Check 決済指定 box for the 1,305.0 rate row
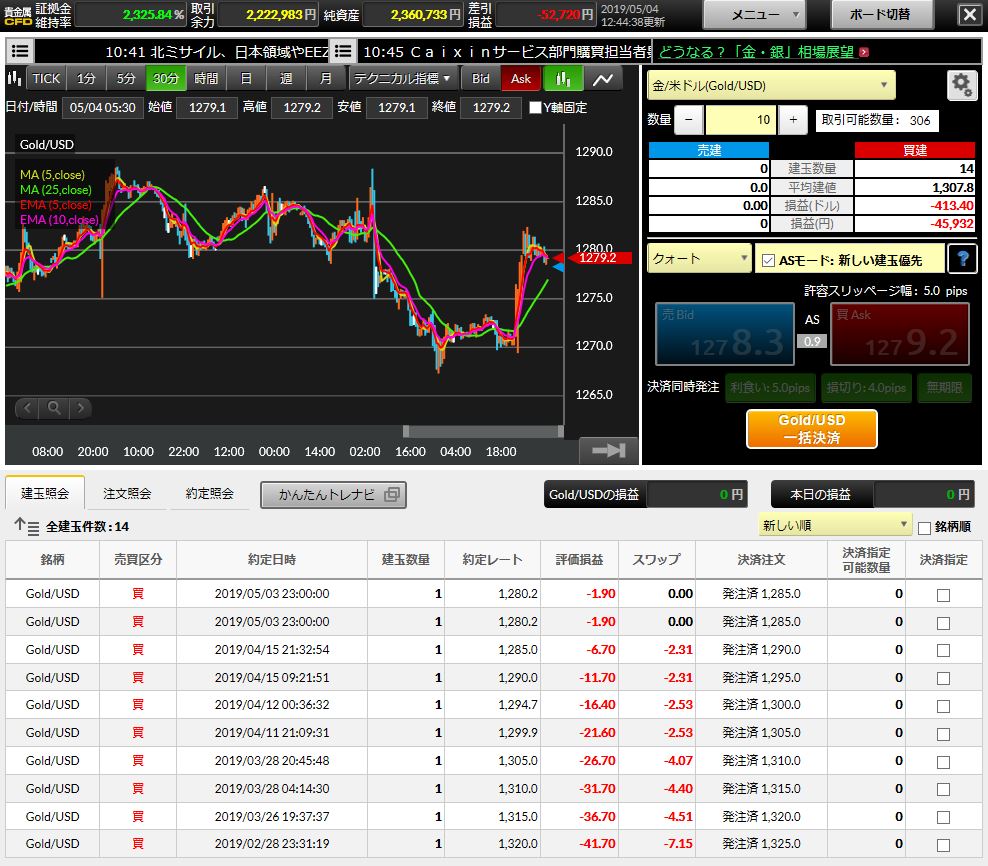The width and height of the screenshot is (988, 866). 943,762
